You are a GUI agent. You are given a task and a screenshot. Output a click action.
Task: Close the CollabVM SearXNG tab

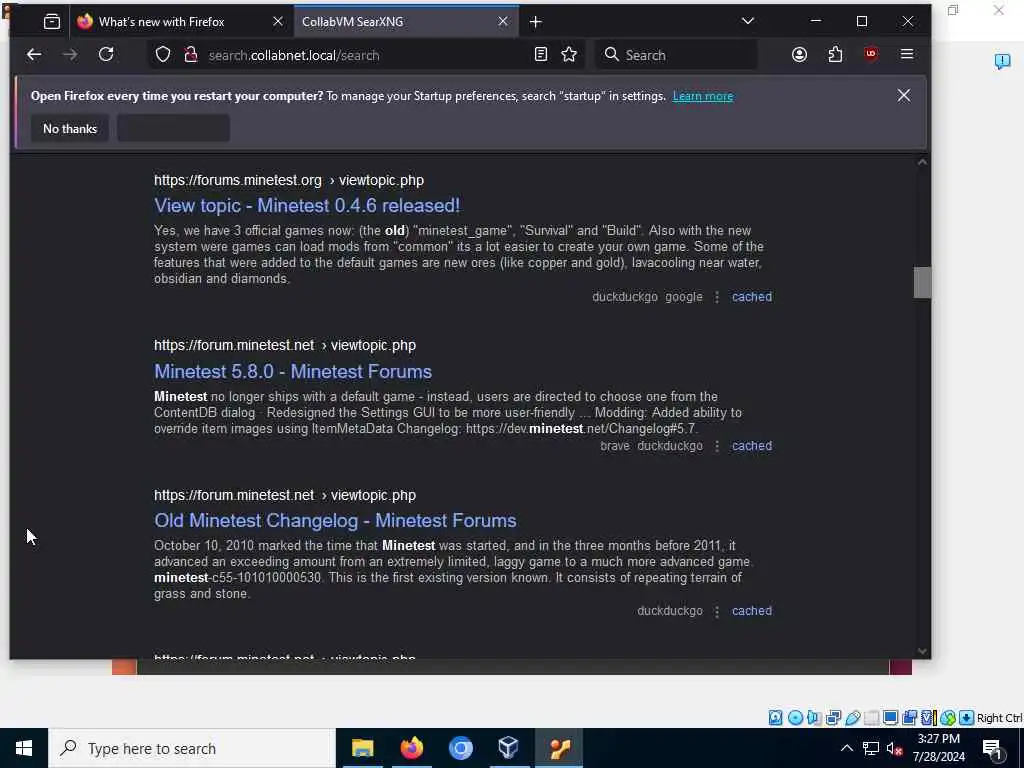pyautogui.click(x=503, y=22)
